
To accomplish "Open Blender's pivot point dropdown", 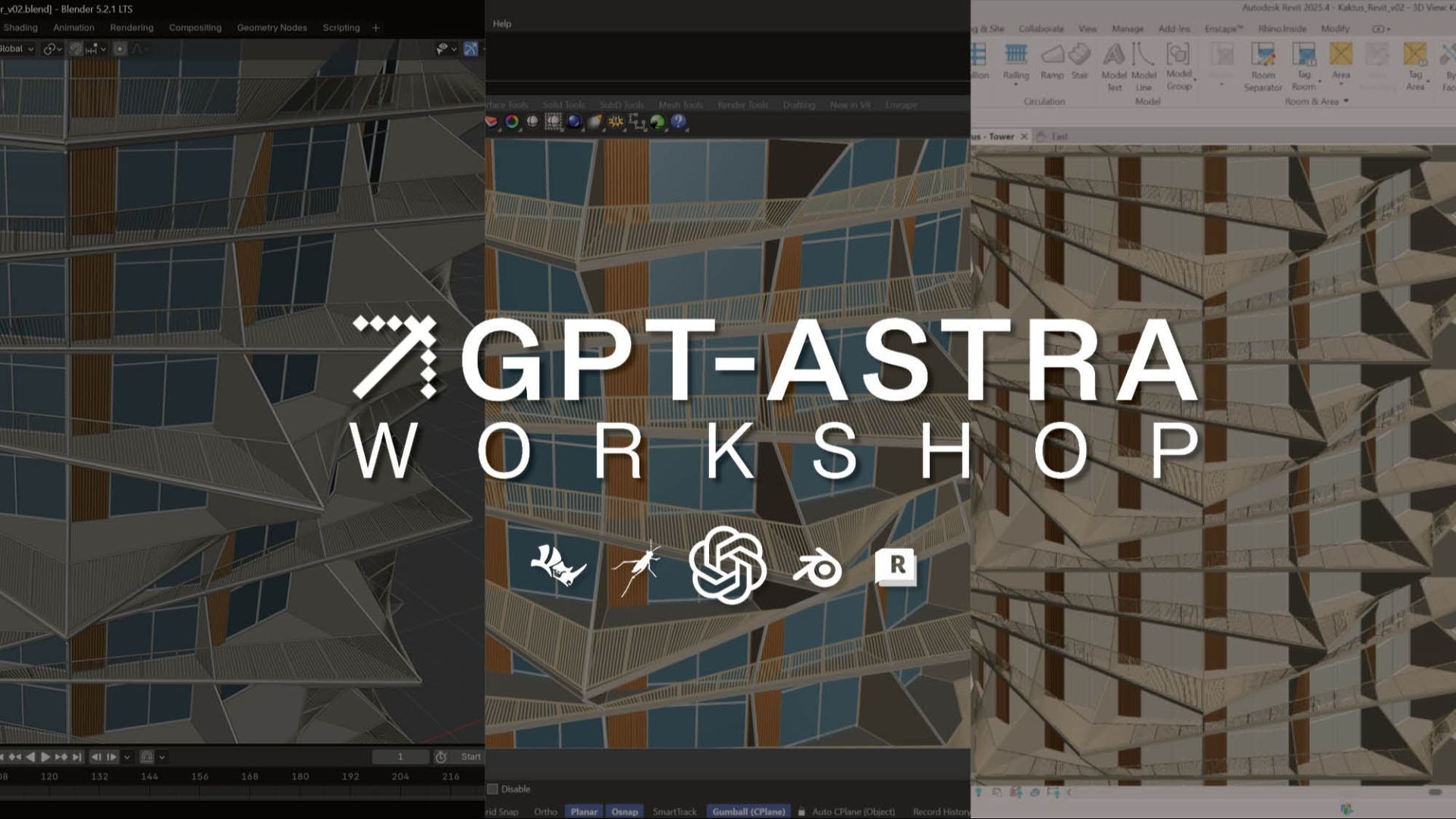I will 52,49.
